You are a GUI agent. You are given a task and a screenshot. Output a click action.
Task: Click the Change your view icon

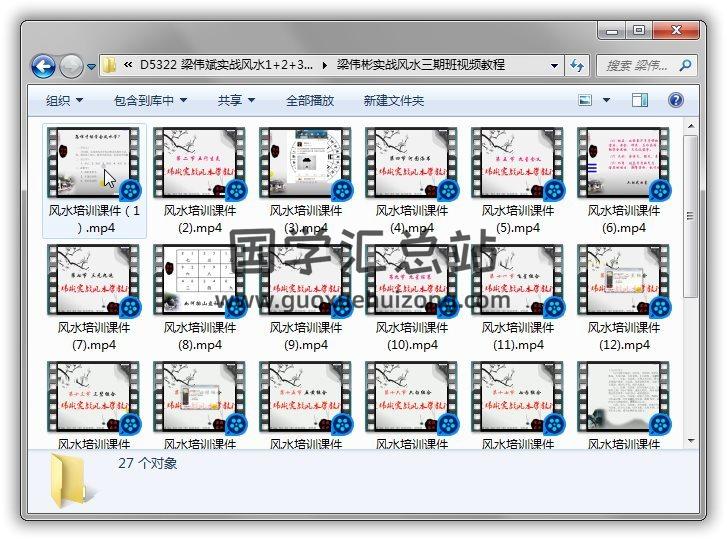pos(586,100)
